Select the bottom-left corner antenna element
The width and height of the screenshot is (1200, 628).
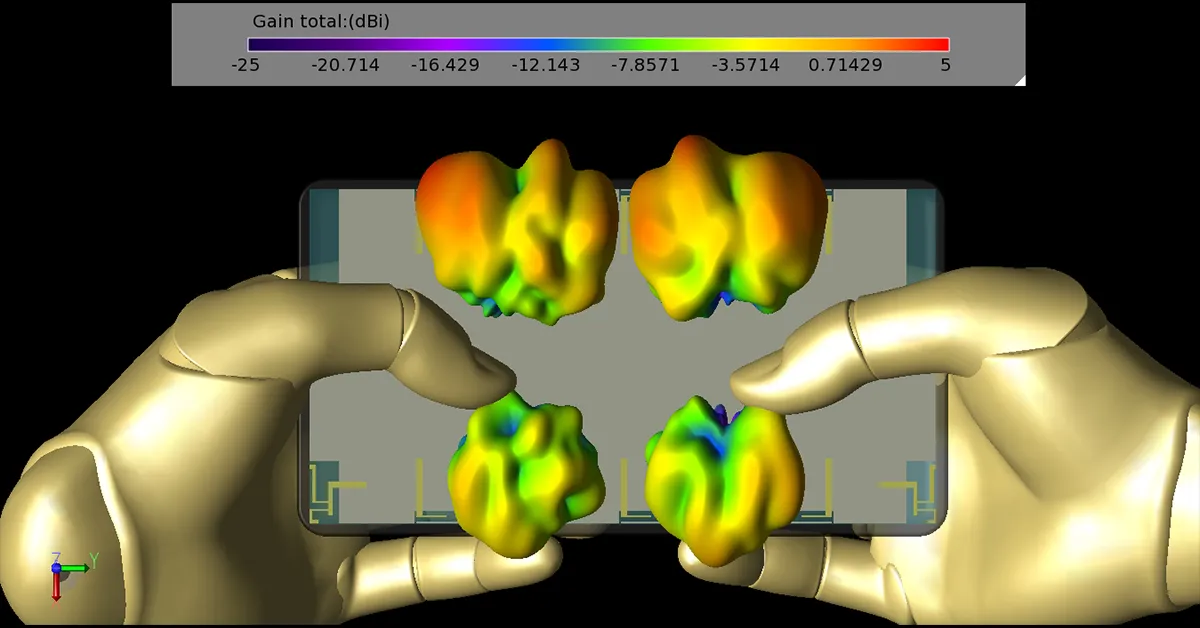[323, 494]
